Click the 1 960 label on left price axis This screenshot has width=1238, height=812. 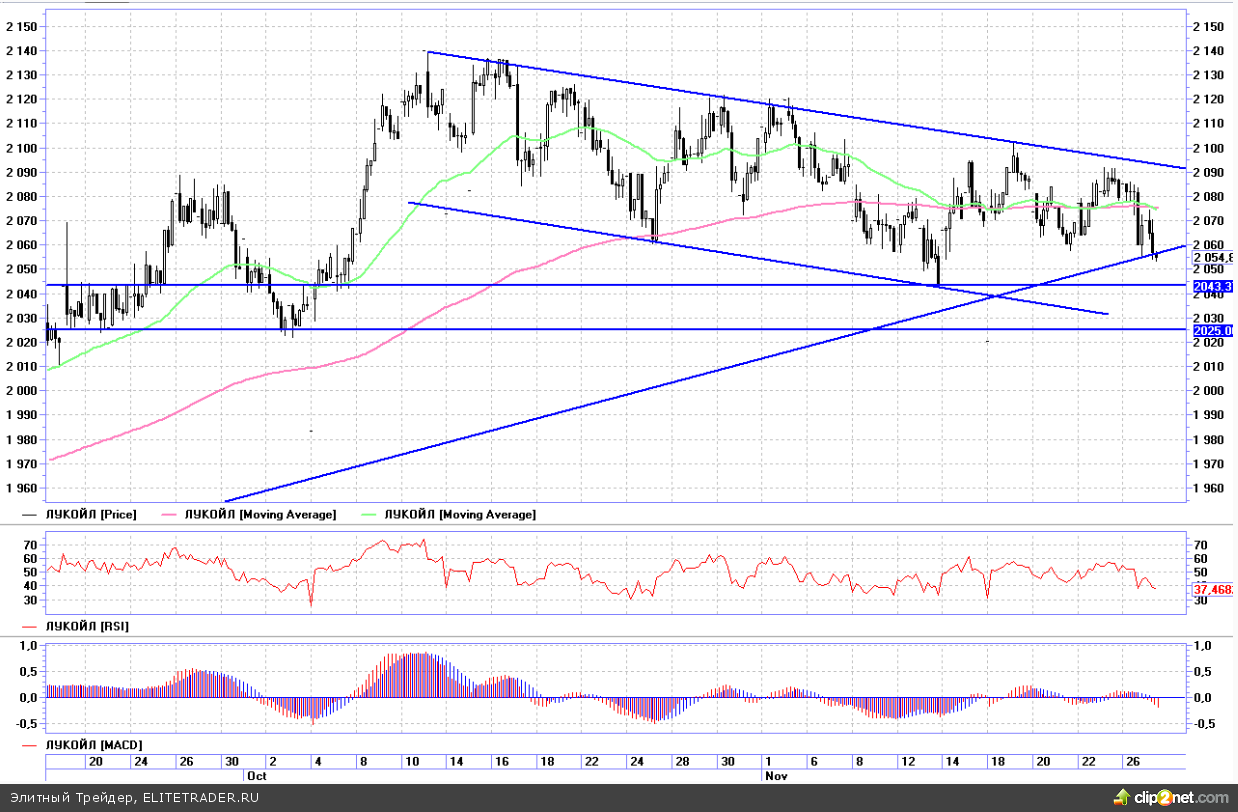[22, 489]
